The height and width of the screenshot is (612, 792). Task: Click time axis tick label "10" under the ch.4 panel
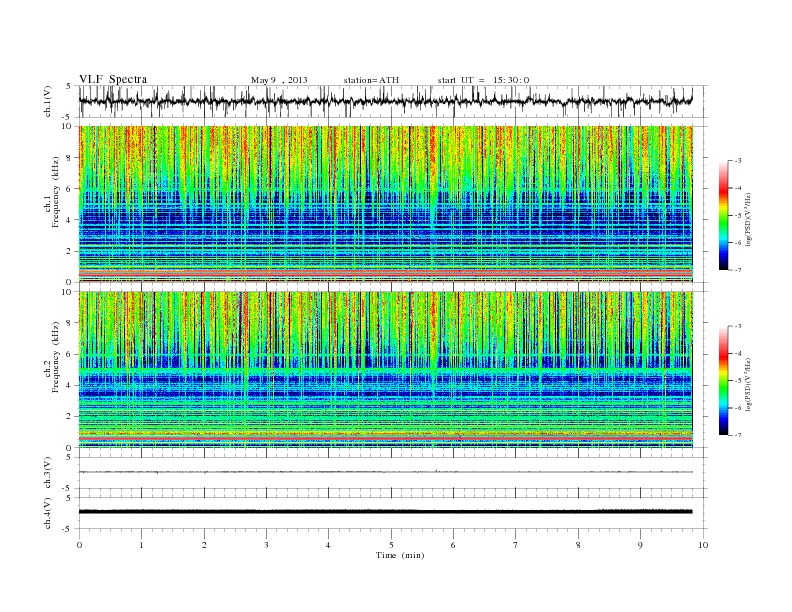coord(703,545)
